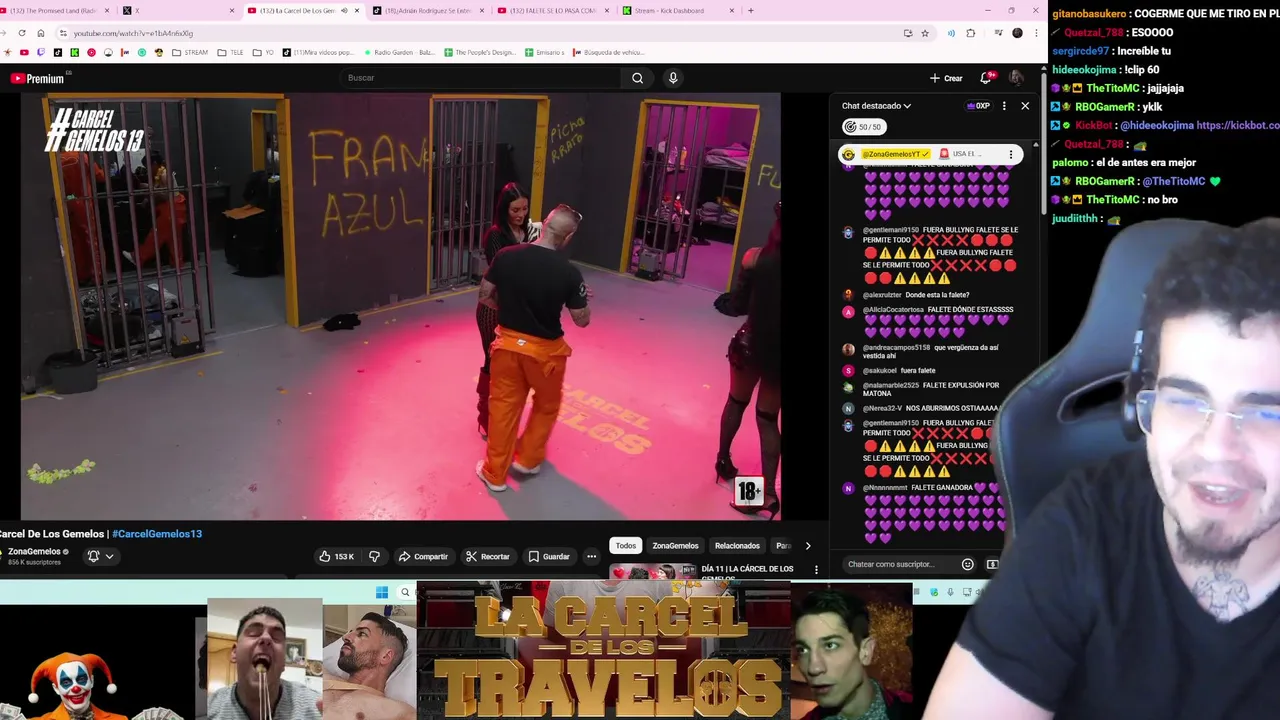
Task: Expand the Chat destacado dropdown
Action: pyautogui.click(x=876, y=106)
